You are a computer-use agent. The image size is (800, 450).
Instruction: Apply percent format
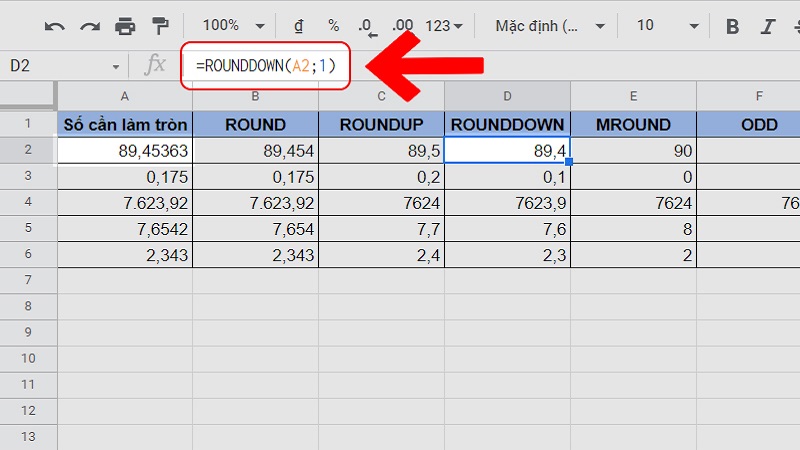[333, 26]
